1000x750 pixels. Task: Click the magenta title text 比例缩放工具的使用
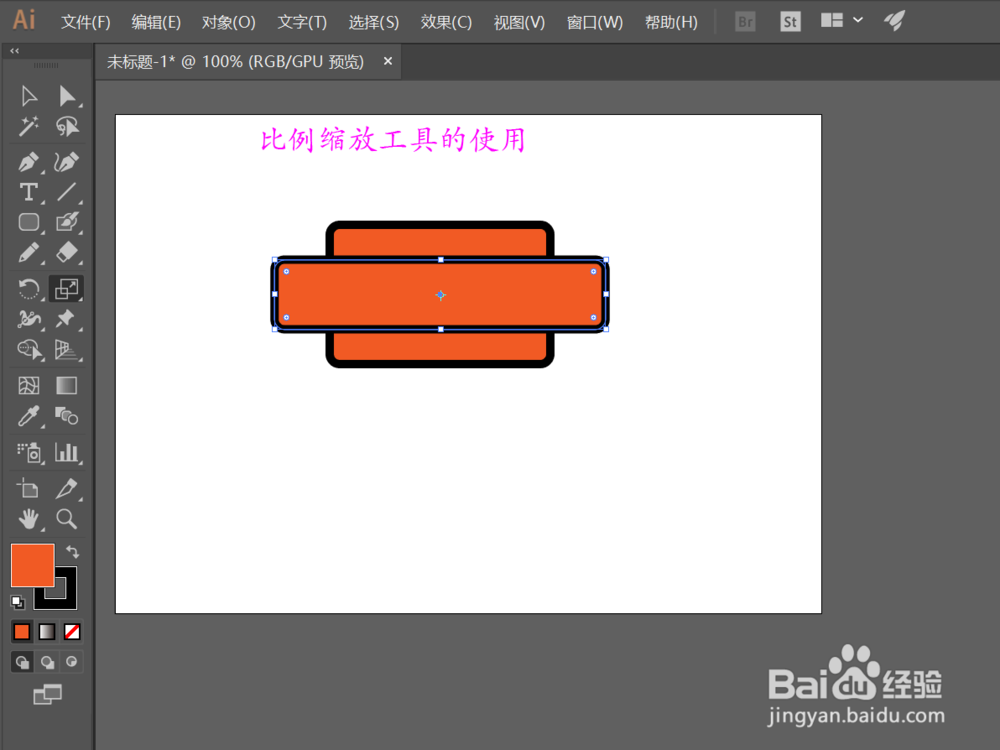[393, 140]
